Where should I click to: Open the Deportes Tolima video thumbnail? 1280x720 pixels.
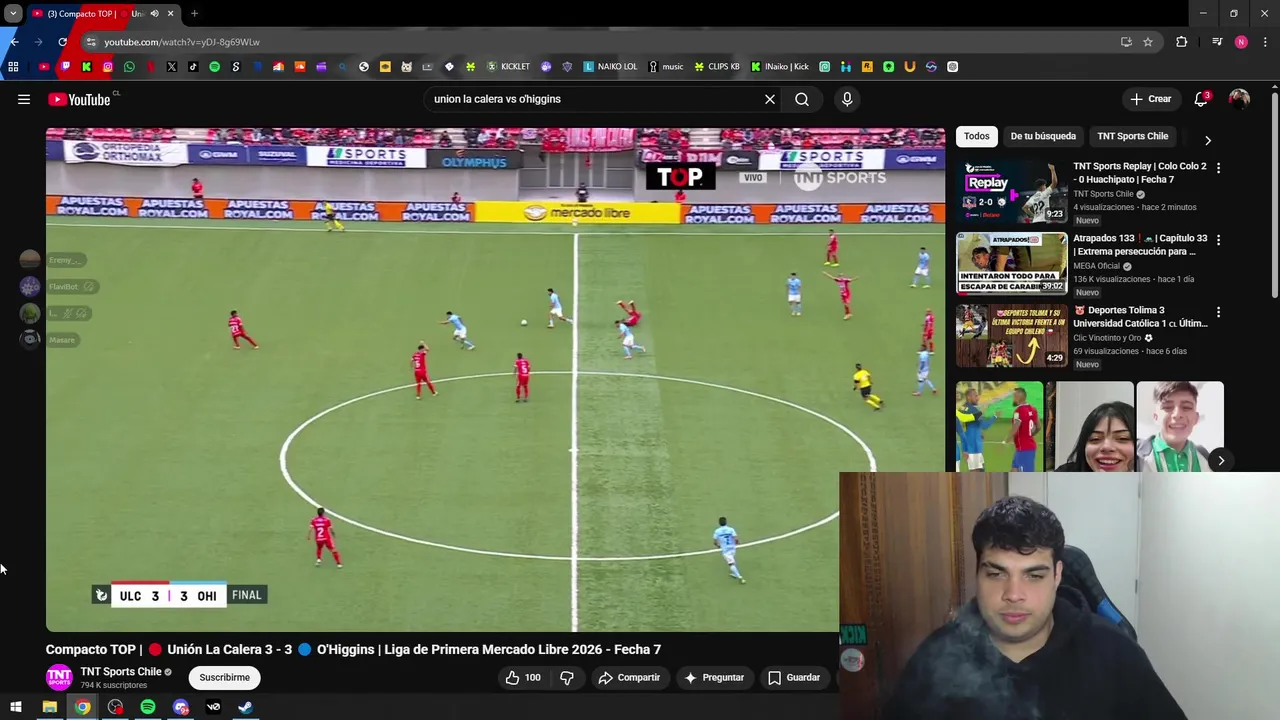[x=1011, y=336]
